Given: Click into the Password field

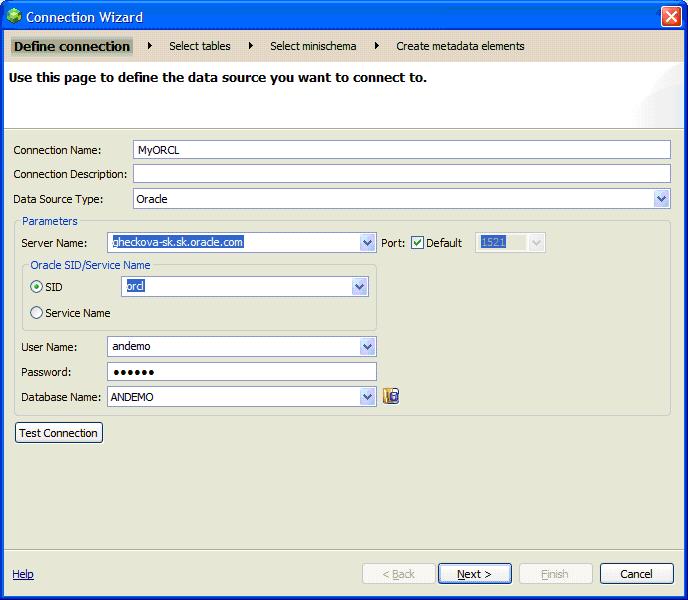Looking at the screenshot, I should (242, 372).
